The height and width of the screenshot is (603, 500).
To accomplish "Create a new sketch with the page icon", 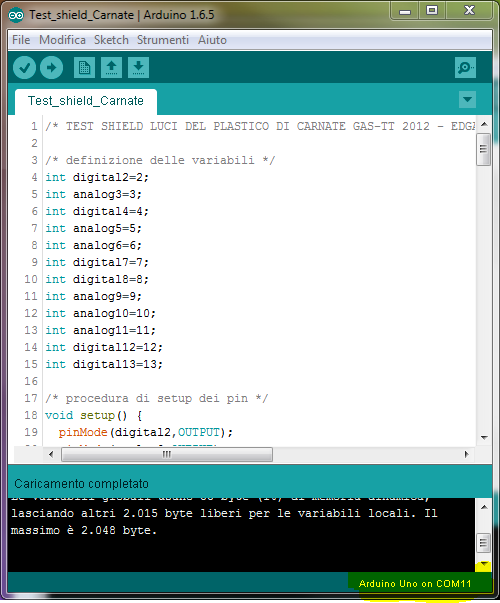I will coord(84,68).
